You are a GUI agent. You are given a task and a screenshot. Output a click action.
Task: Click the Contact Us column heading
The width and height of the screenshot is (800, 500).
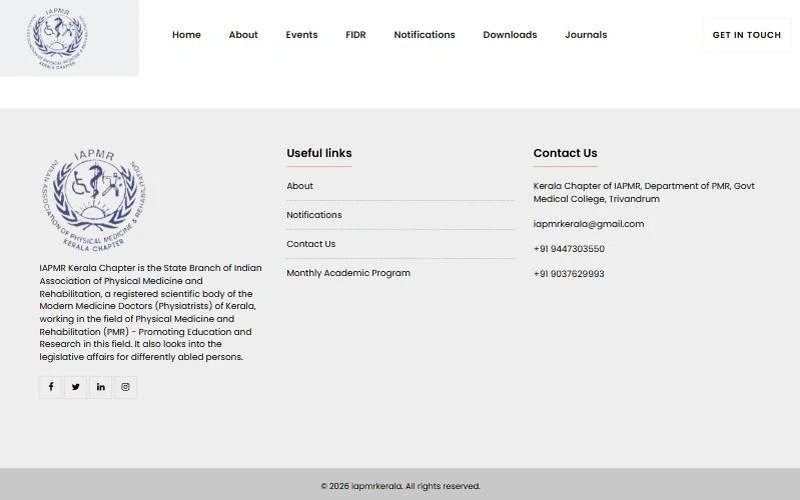565,153
